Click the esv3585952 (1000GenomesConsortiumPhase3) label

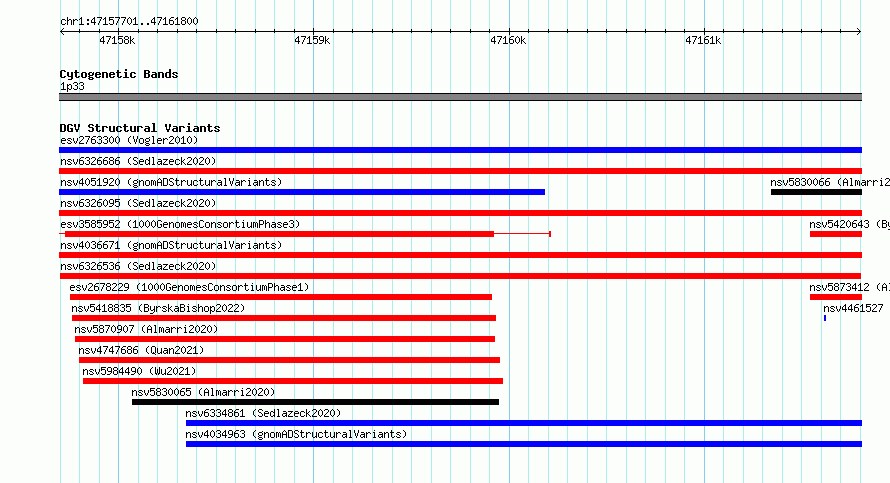click(x=180, y=224)
